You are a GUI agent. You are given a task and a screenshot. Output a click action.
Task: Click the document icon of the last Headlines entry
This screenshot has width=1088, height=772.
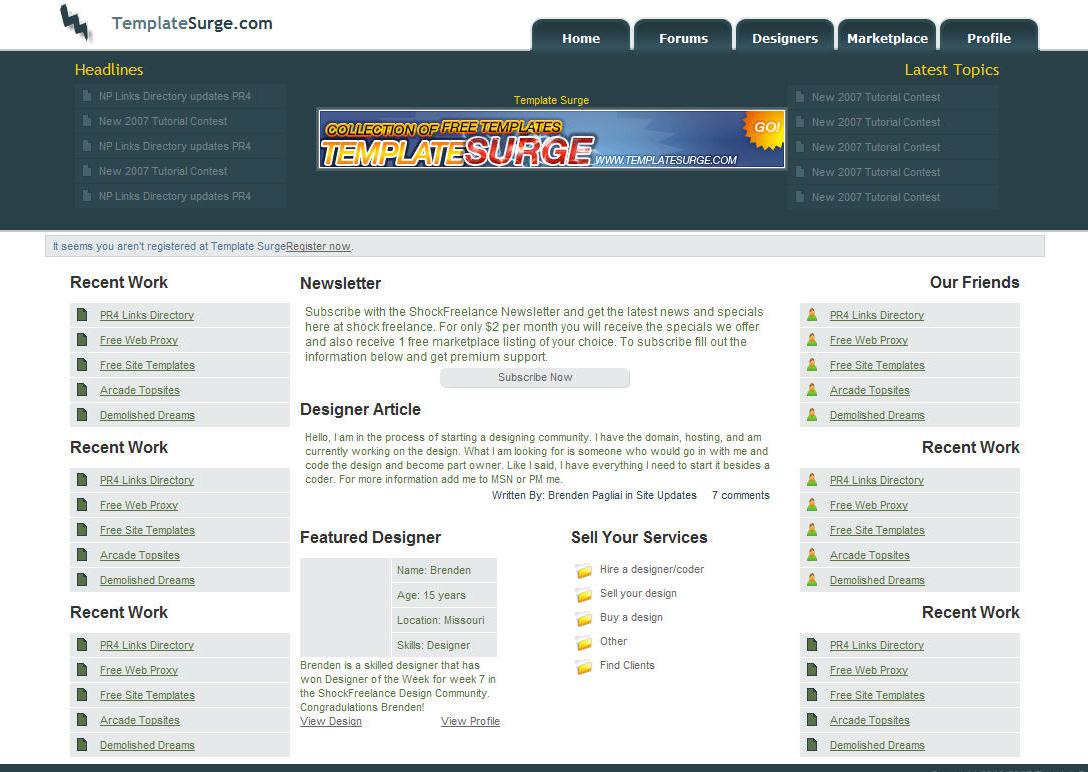pos(87,196)
